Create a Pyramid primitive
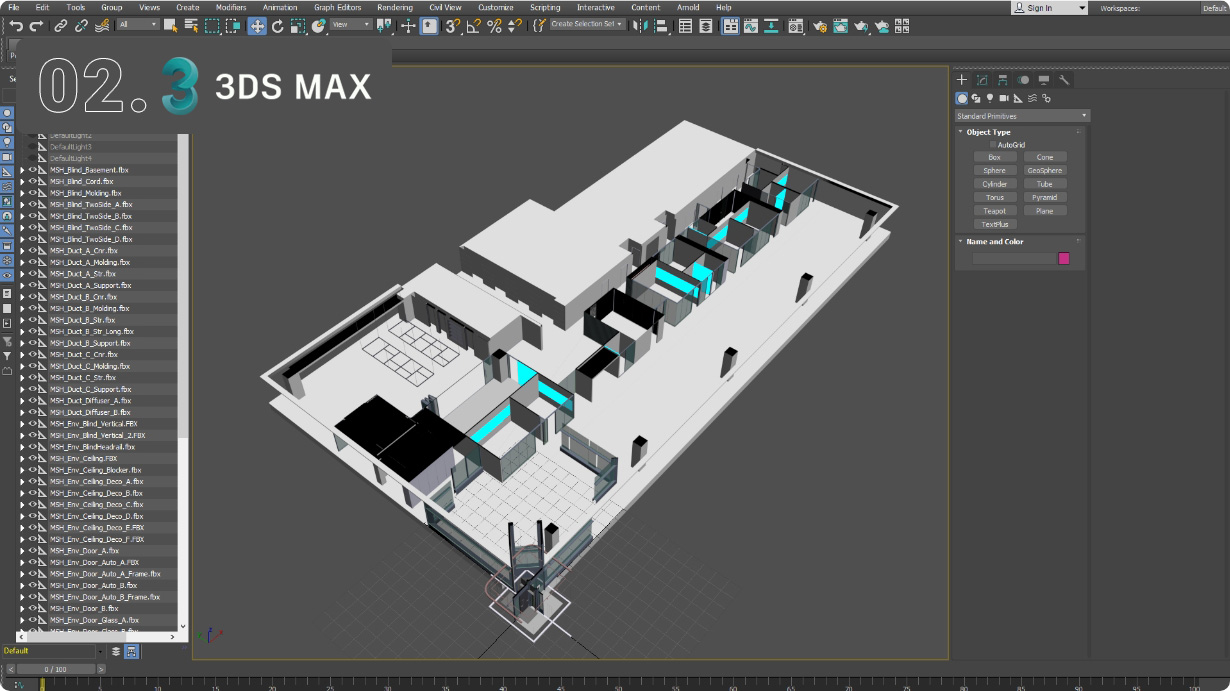1230x691 pixels. click(1045, 197)
